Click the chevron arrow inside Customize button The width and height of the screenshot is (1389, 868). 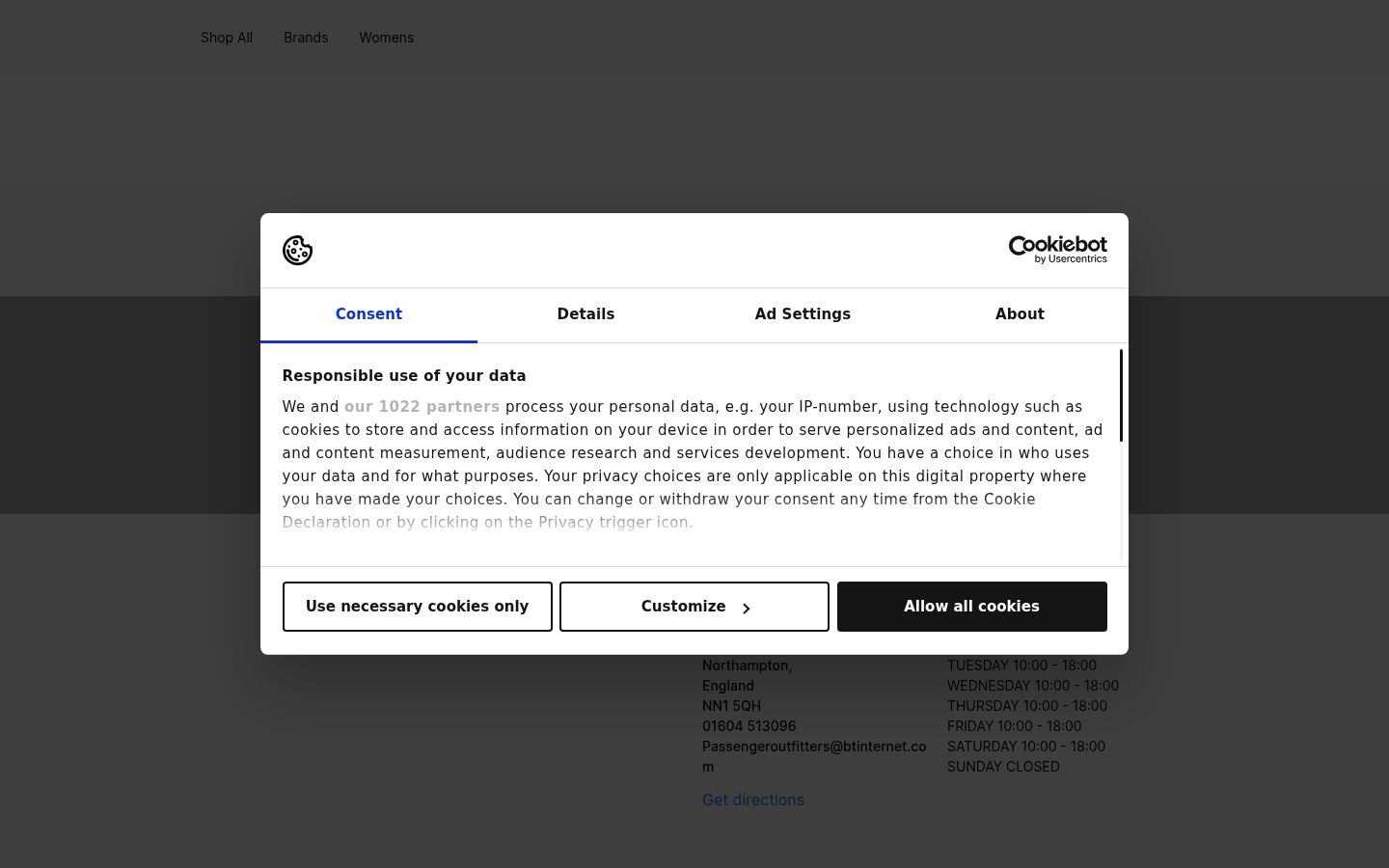pos(746,608)
